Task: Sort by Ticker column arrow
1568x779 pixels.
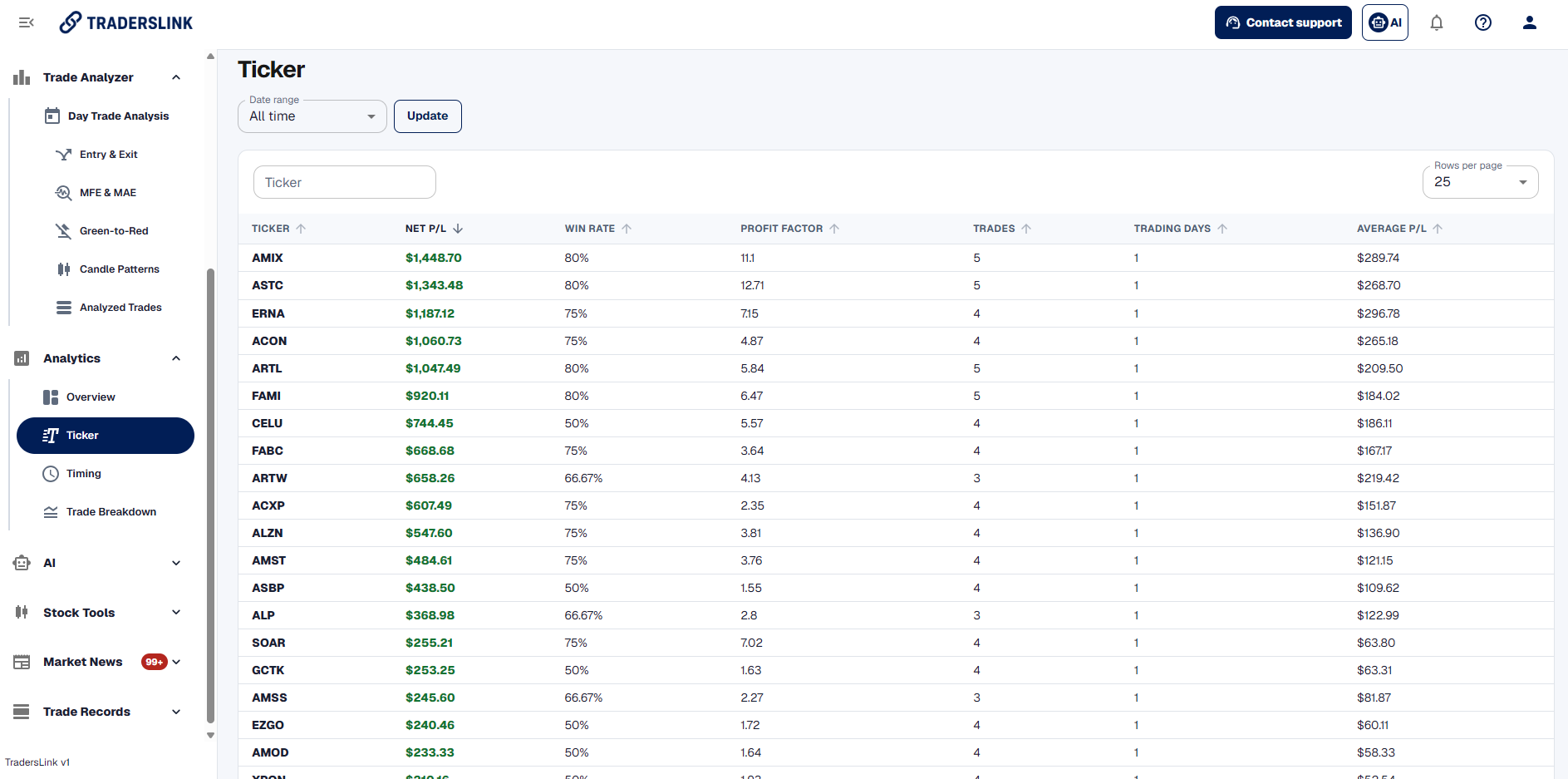Action: point(301,229)
